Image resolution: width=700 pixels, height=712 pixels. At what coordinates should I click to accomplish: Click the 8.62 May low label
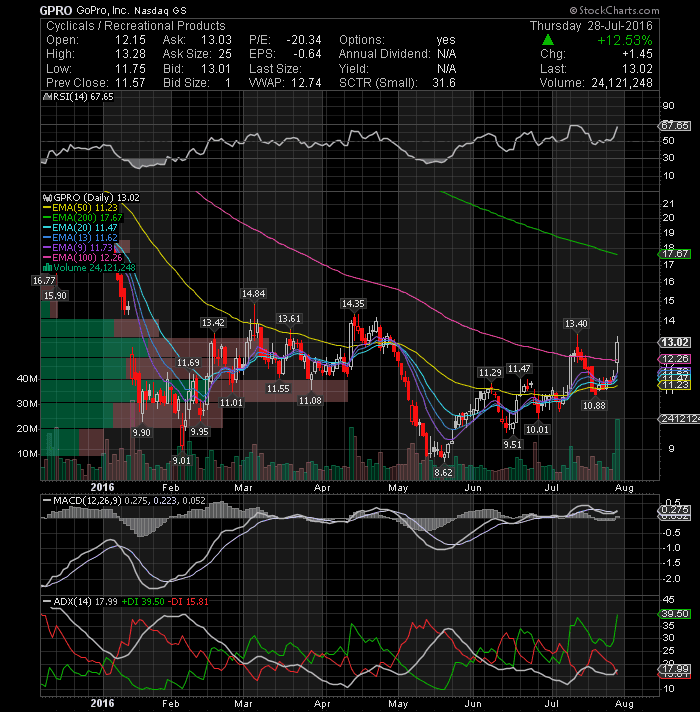tap(443, 472)
